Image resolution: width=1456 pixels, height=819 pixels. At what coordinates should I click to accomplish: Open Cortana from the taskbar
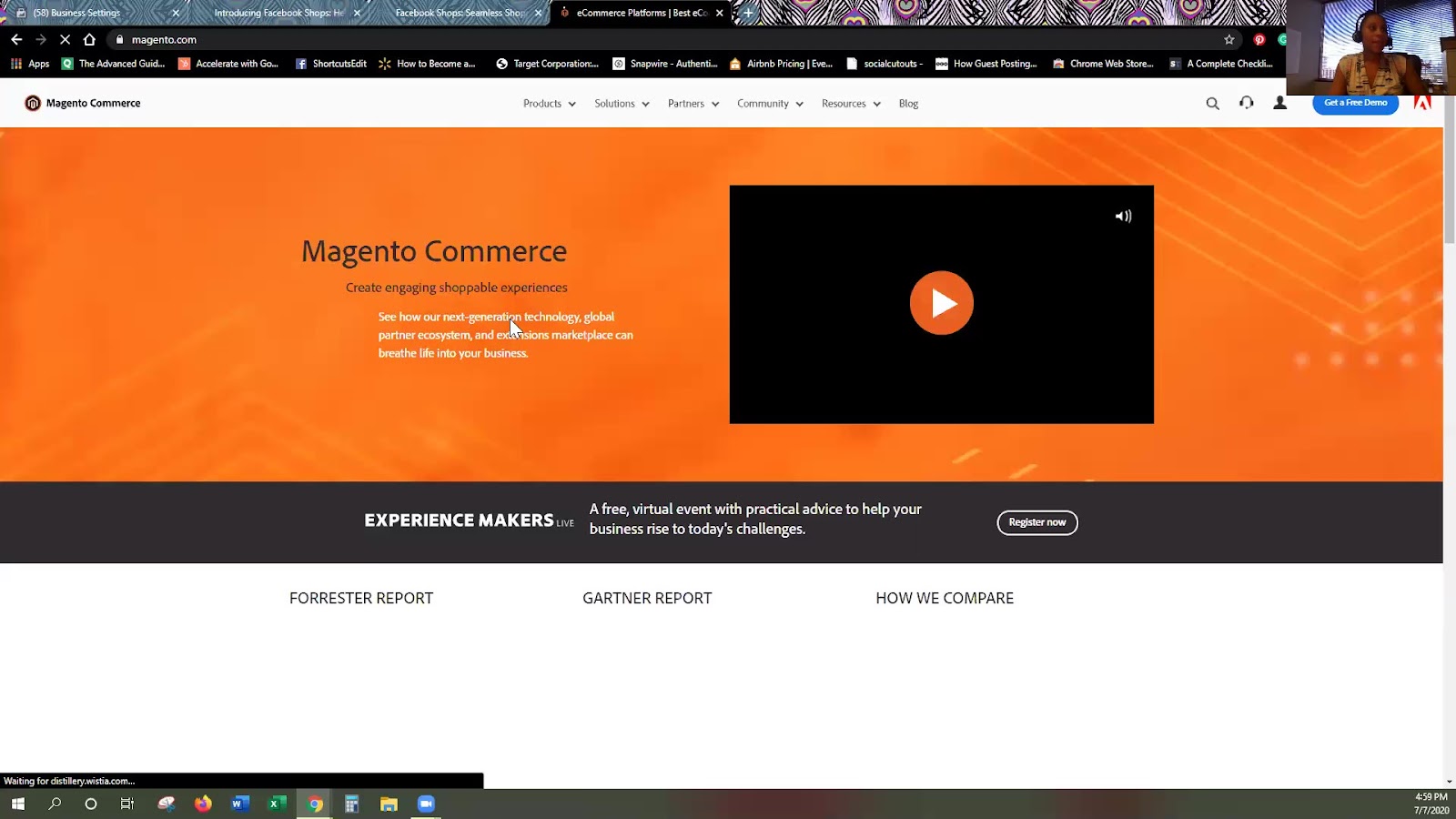tap(91, 804)
